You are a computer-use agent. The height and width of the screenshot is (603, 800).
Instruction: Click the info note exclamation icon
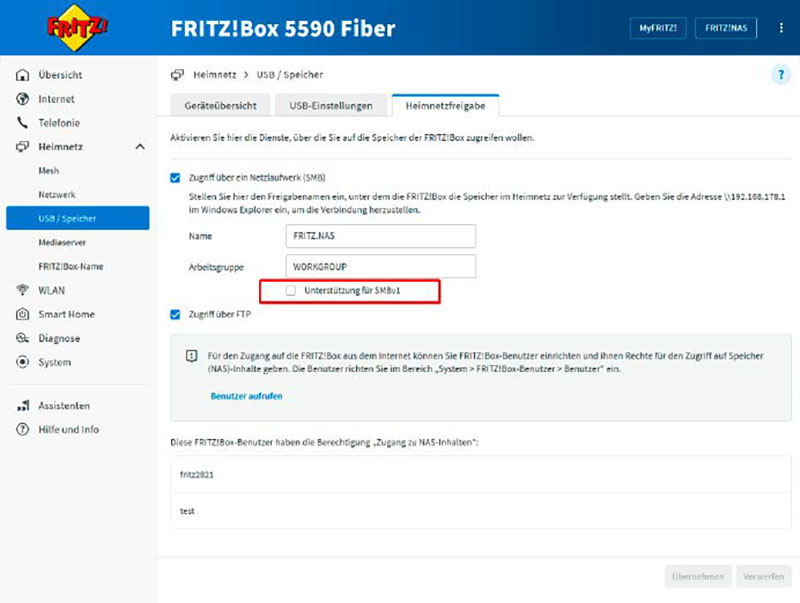[x=191, y=356]
